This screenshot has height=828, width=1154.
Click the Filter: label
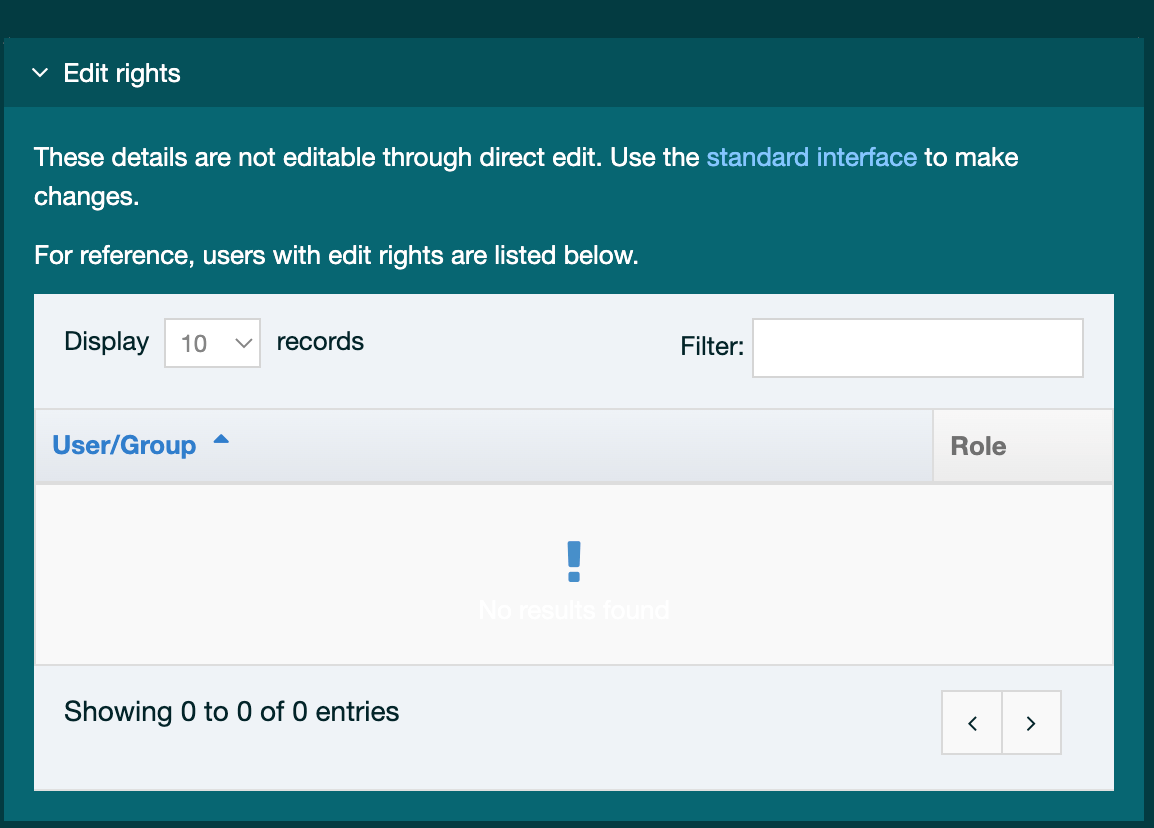[x=712, y=347]
